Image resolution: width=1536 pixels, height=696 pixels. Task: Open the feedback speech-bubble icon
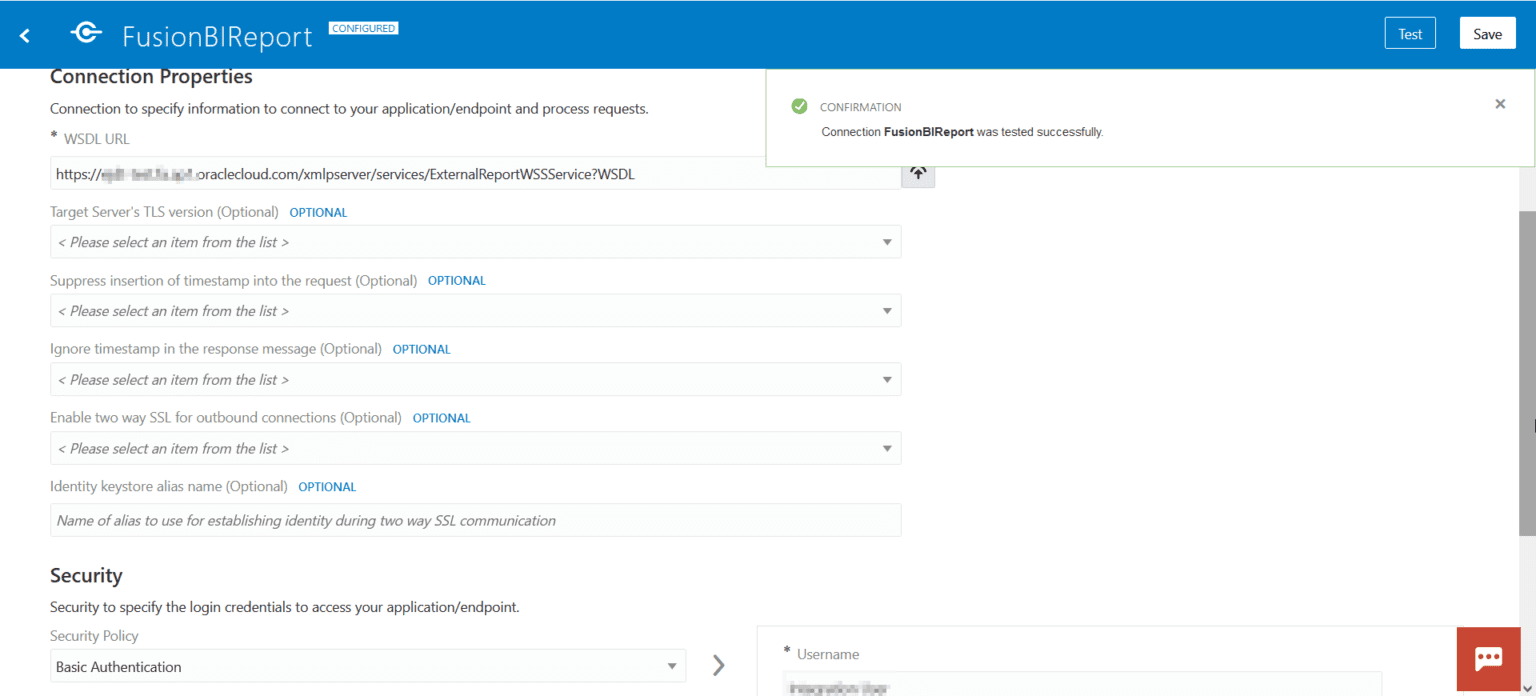(x=1488, y=659)
